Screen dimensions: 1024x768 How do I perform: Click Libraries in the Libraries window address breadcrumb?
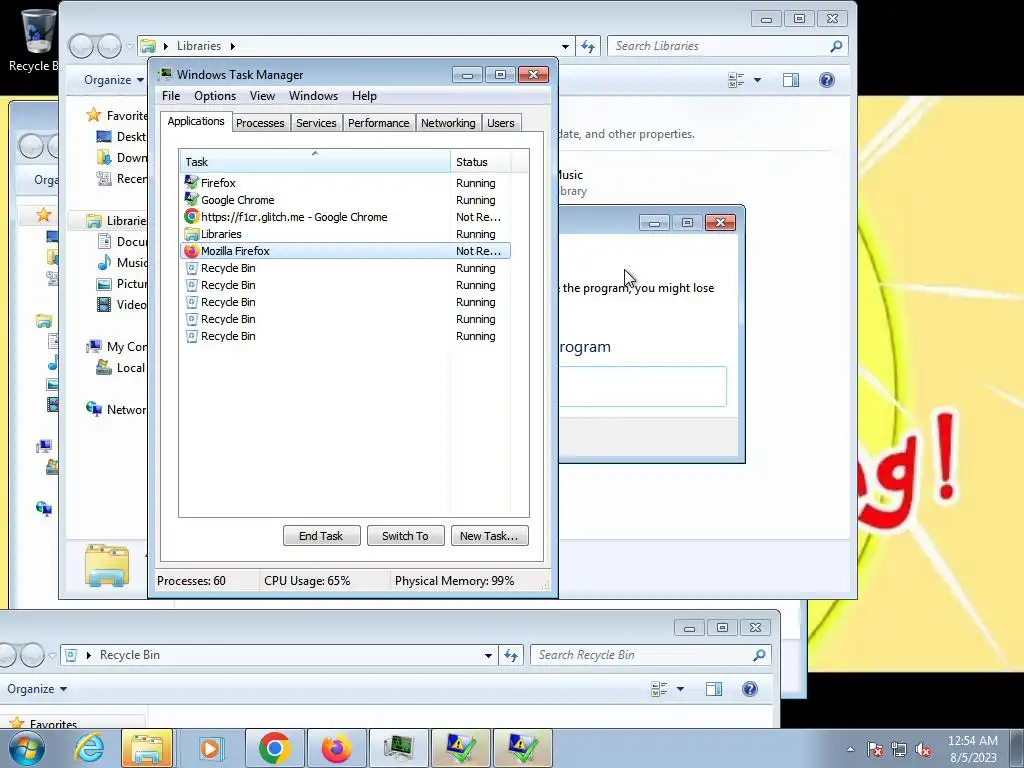coord(199,46)
